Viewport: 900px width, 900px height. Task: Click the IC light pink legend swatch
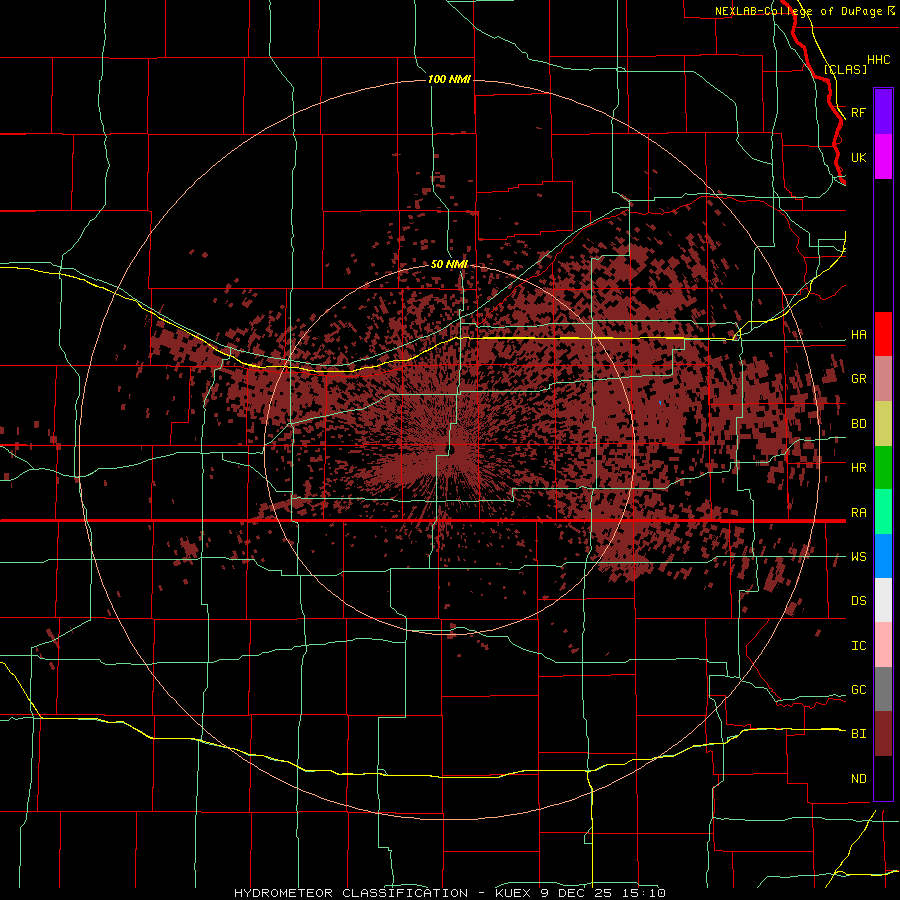click(x=883, y=645)
